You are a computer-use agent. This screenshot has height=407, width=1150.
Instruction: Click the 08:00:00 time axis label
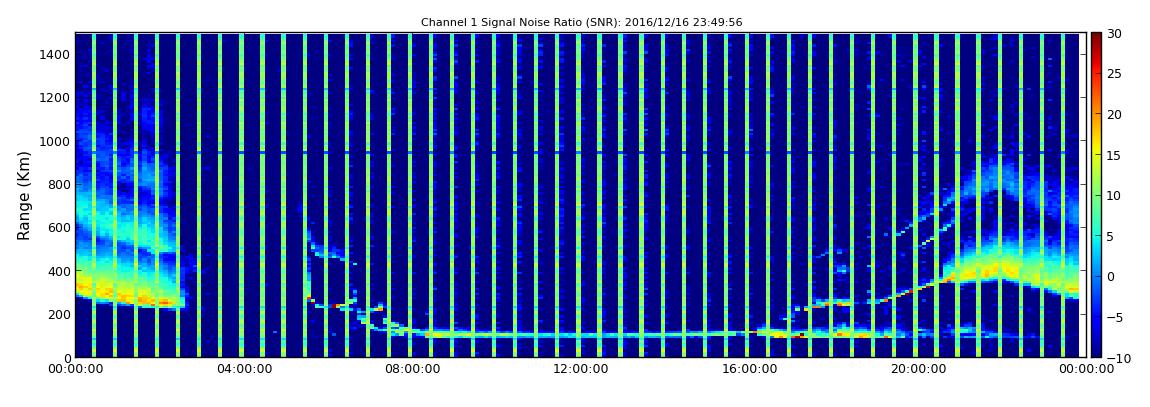pos(410,370)
